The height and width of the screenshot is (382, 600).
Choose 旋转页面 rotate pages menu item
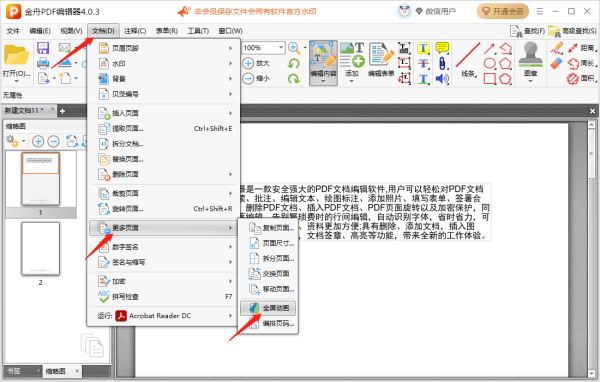click(x=163, y=209)
